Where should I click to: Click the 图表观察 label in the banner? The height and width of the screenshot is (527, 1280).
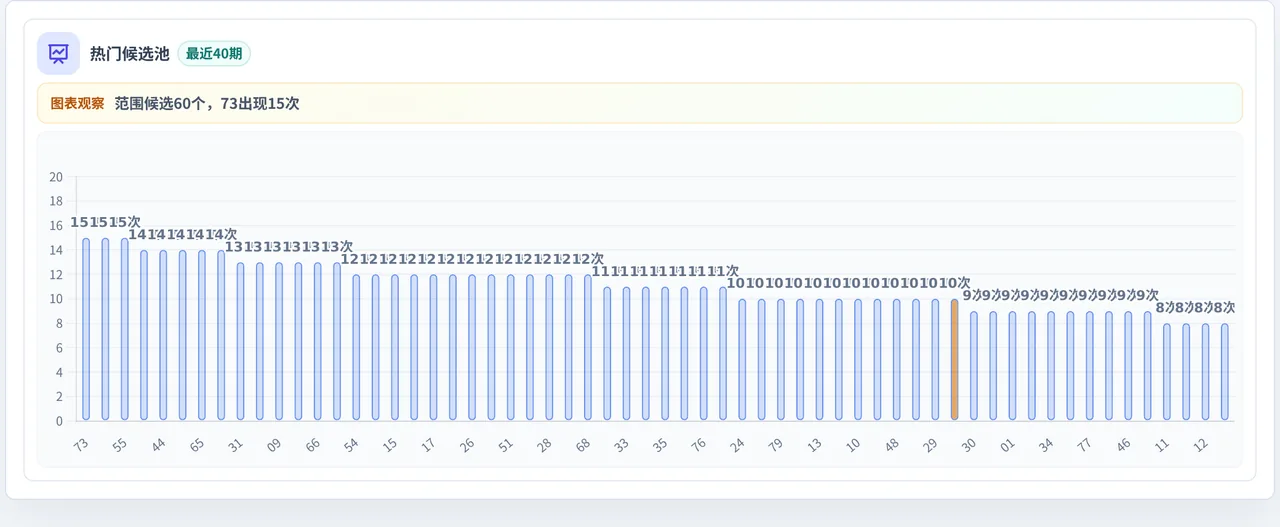[x=77, y=103]
